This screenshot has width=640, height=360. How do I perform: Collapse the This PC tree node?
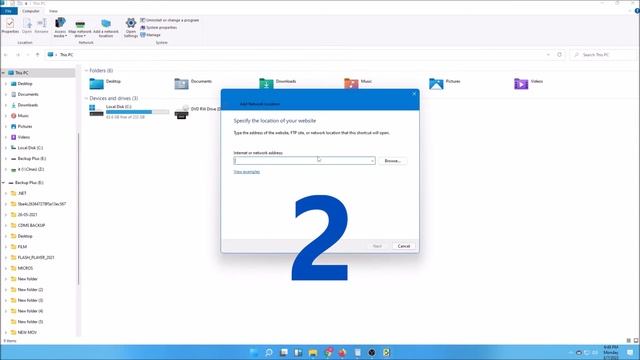[x=4, y=73]
